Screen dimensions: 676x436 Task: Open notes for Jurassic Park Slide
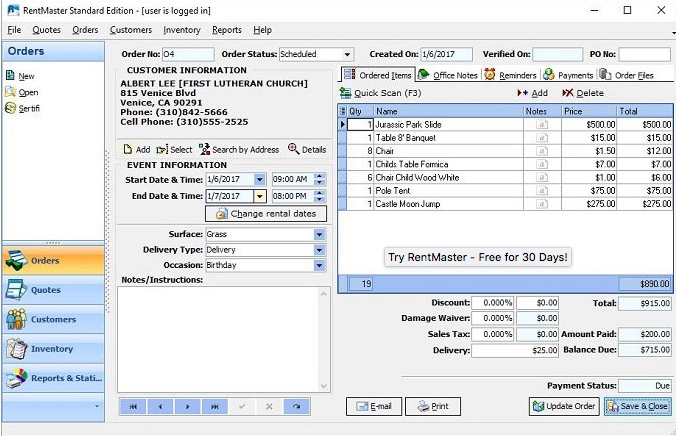tap(542, 125)
